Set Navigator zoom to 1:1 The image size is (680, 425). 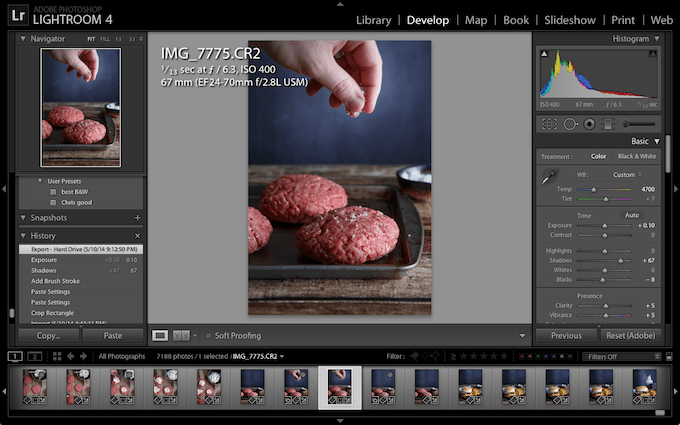pos(118,39)
